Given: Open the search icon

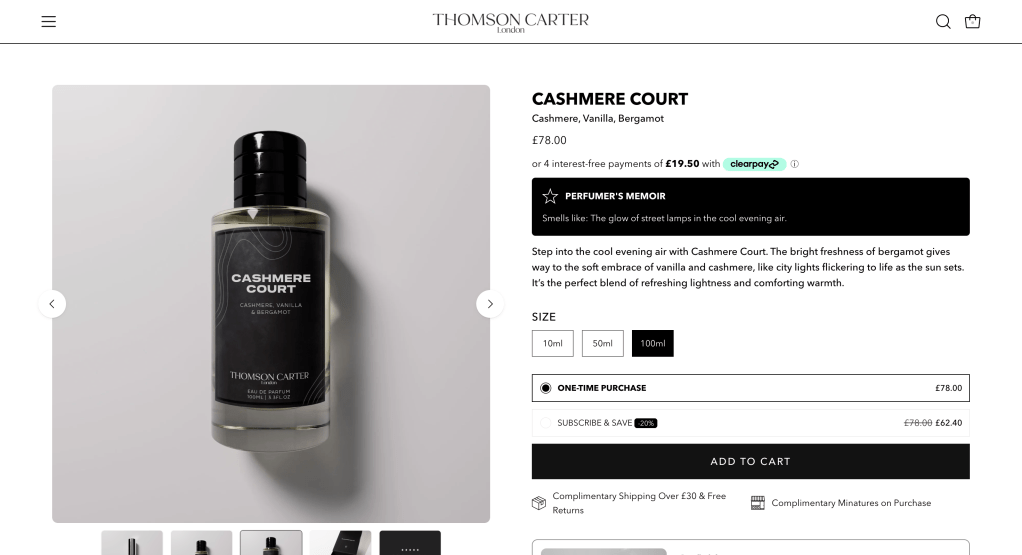Looking at the screenshot, I should tap(942, 21).
